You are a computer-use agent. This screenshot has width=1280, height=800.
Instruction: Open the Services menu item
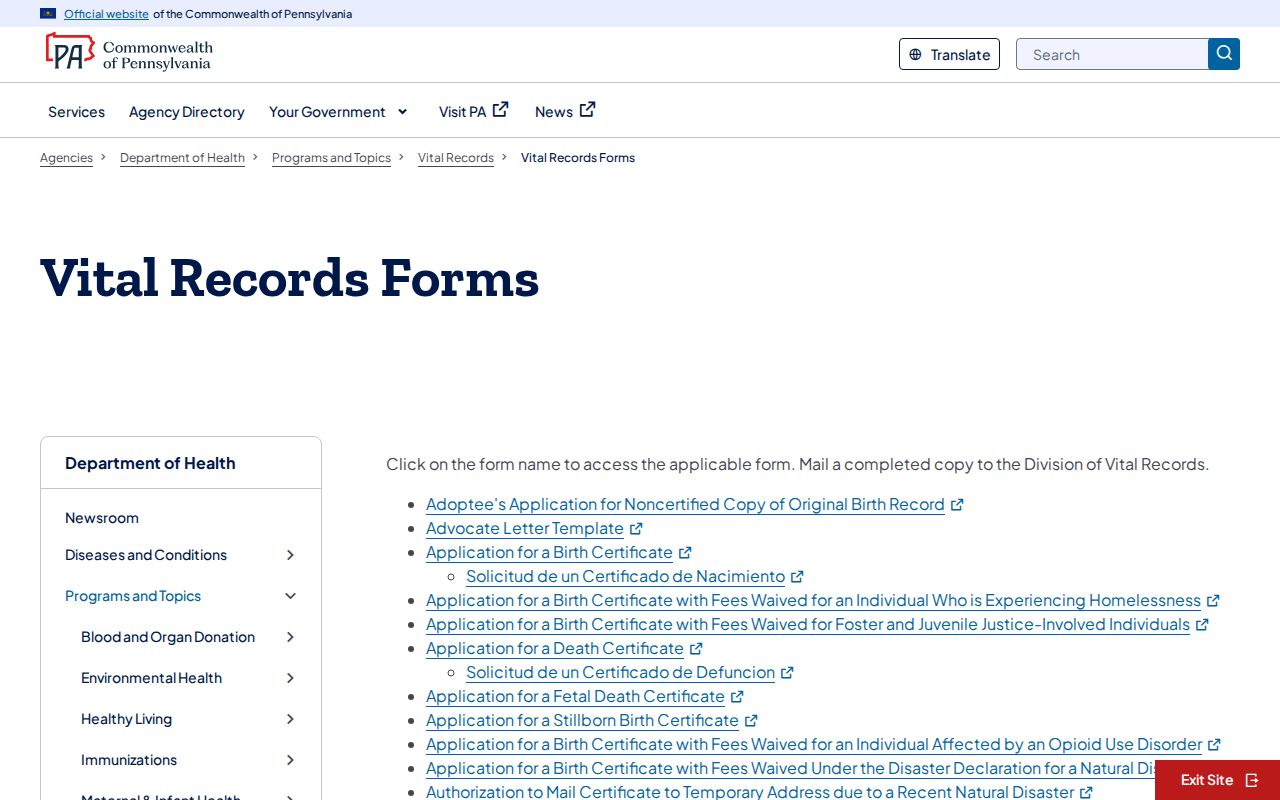coord(76,112)
